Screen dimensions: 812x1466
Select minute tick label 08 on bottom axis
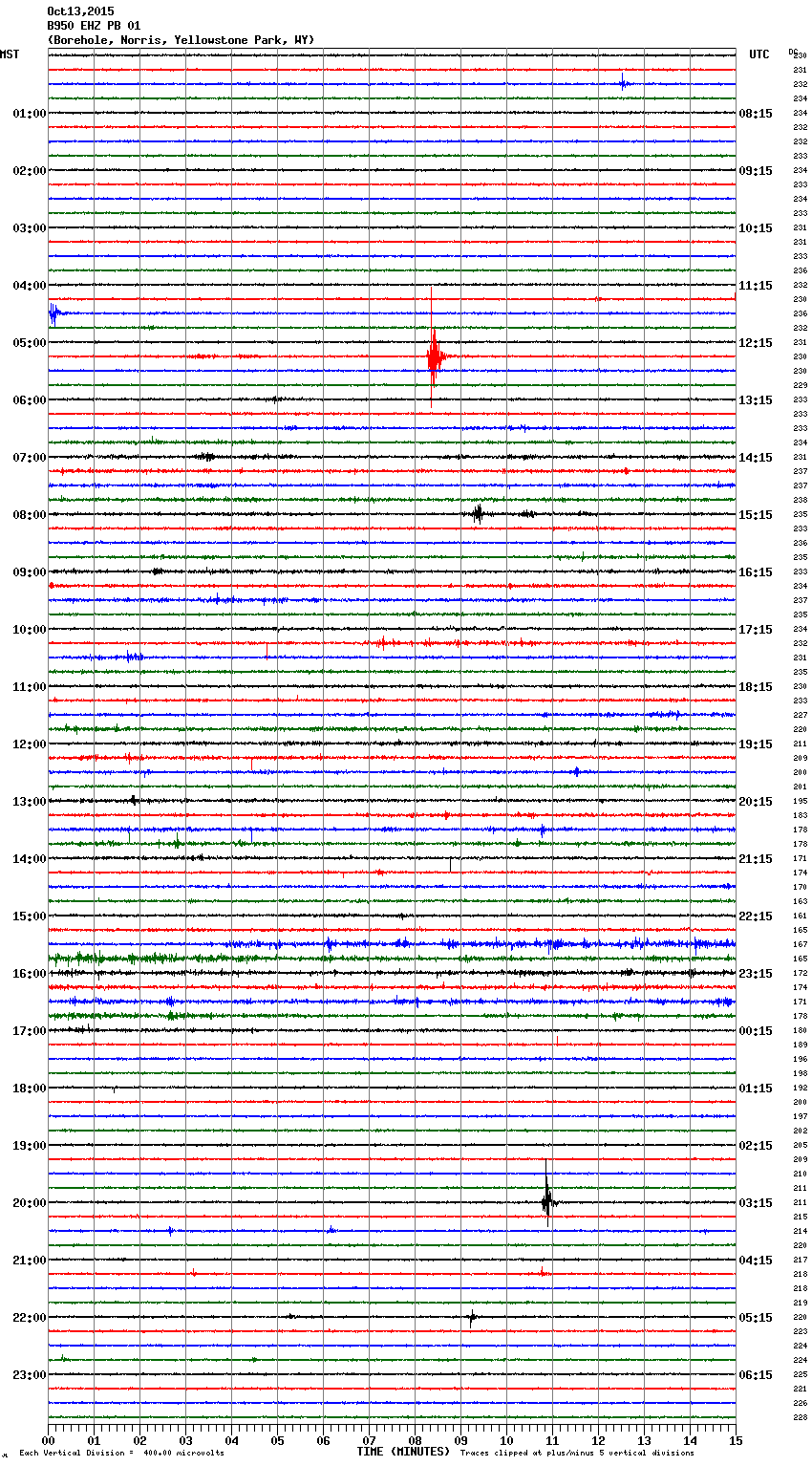click(415, 1440)
